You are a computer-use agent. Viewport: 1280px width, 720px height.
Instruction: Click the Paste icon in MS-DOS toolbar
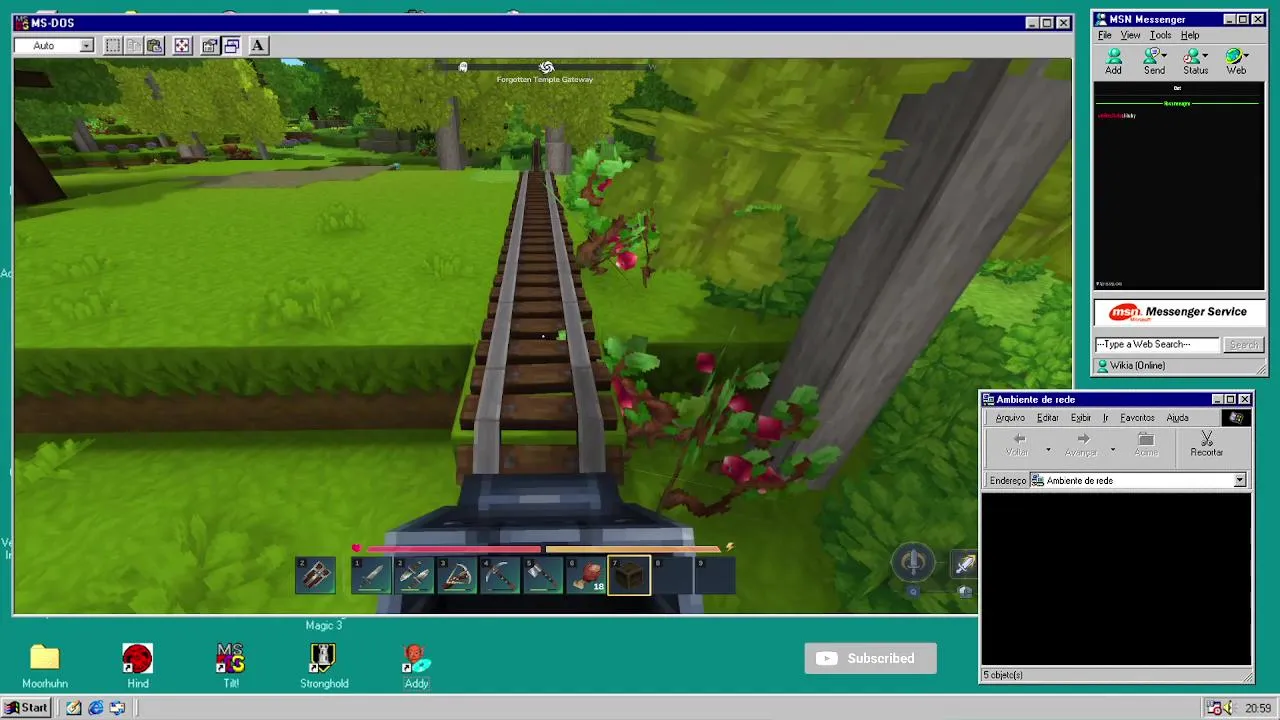155,45
